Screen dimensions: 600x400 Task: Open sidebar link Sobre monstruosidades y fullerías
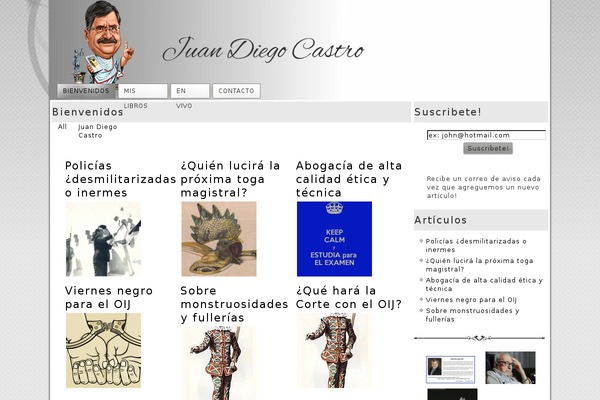473,315
